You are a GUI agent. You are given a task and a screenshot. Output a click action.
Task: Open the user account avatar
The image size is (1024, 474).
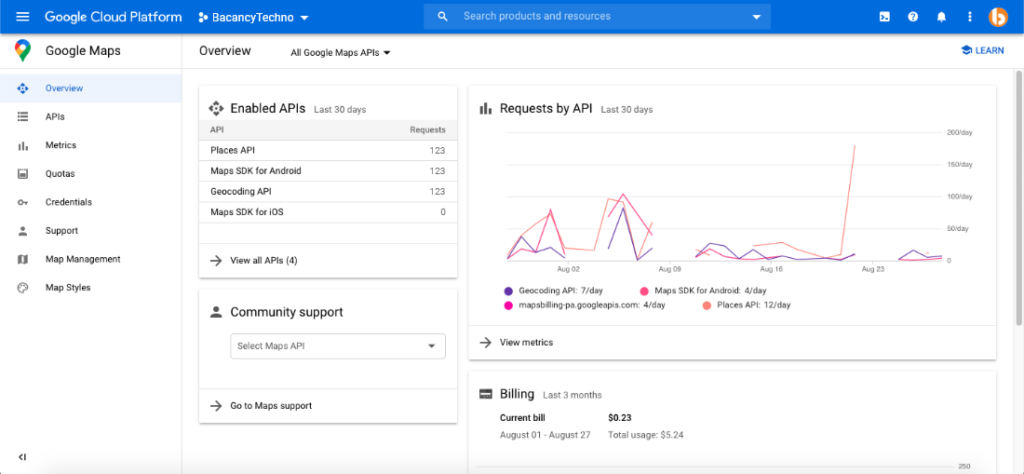pos(999,17)
